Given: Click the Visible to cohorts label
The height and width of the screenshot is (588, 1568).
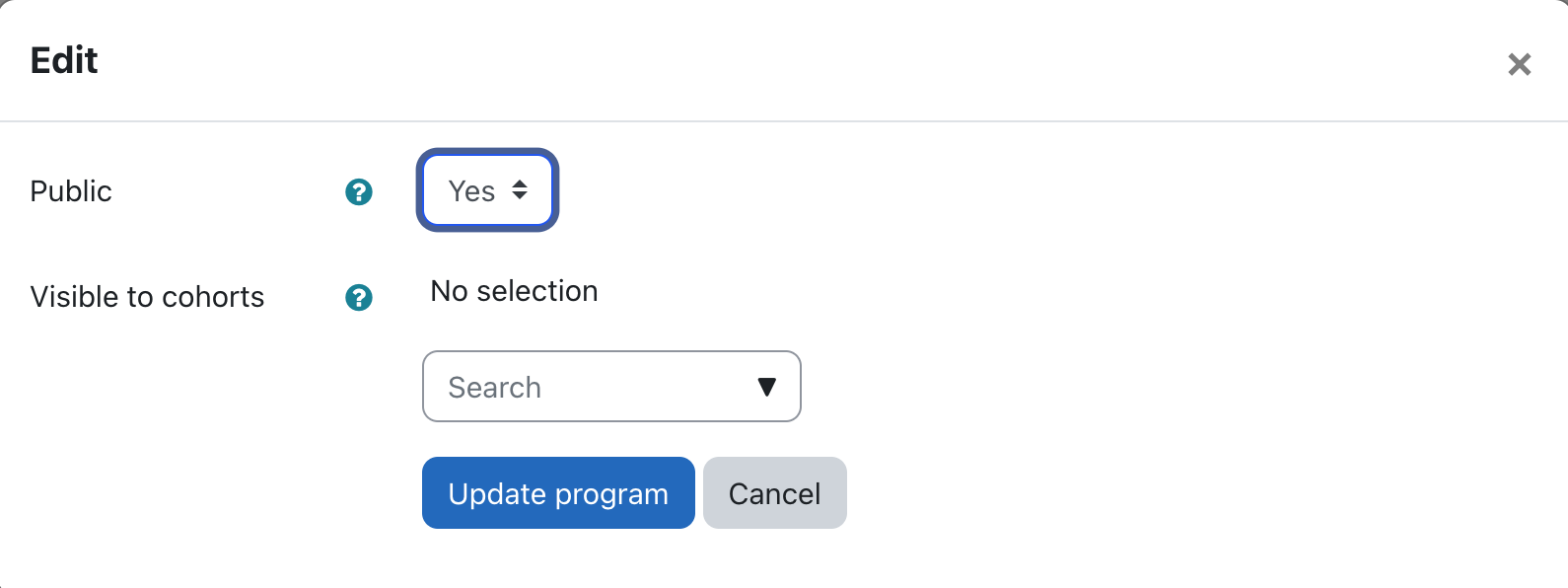Looking at the screenshot, I should pyautogui.click(x=147, y=297).
